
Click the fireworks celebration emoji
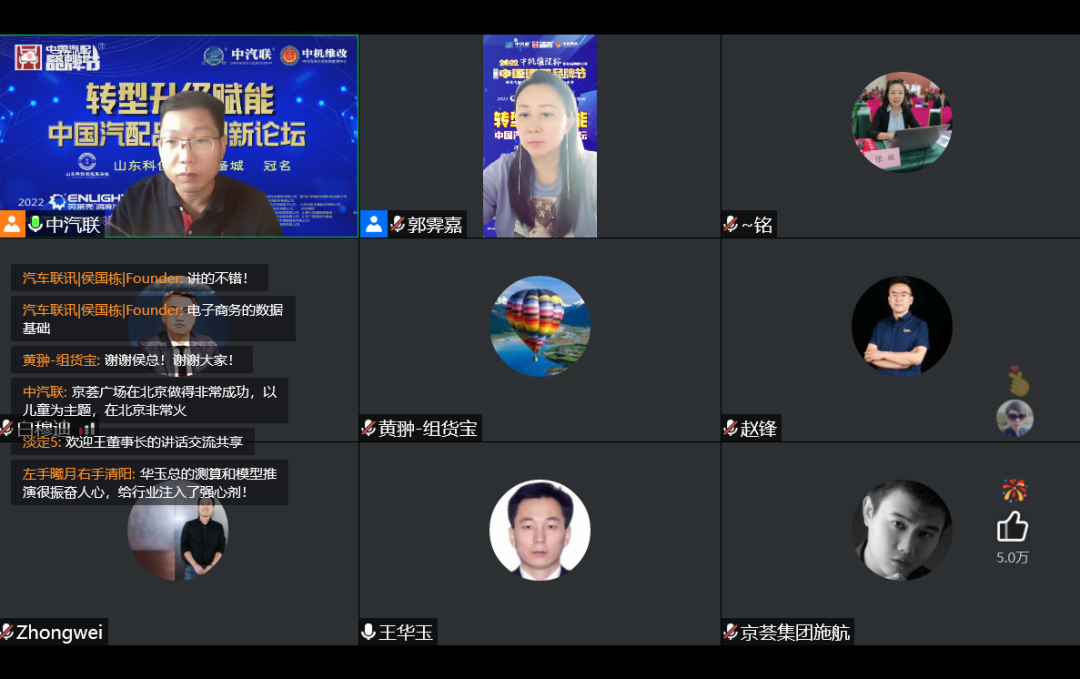coord(1014,490)
